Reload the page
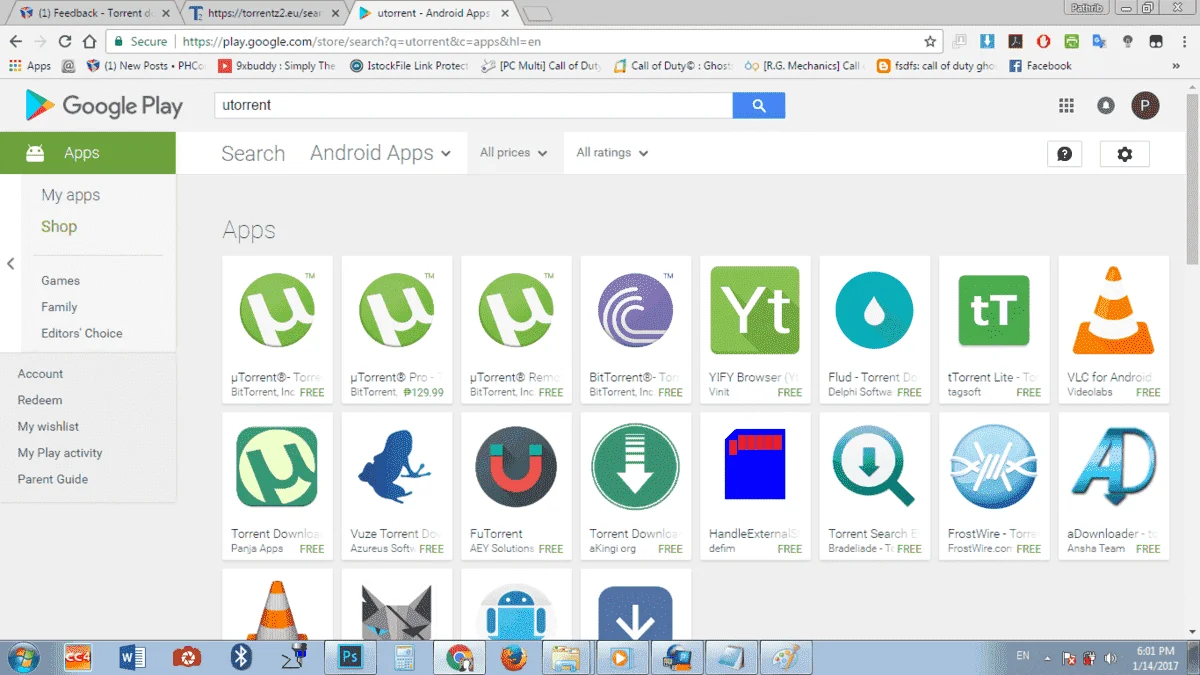Viewport: 1200px width, 675px height. click(x=65, y=42)
